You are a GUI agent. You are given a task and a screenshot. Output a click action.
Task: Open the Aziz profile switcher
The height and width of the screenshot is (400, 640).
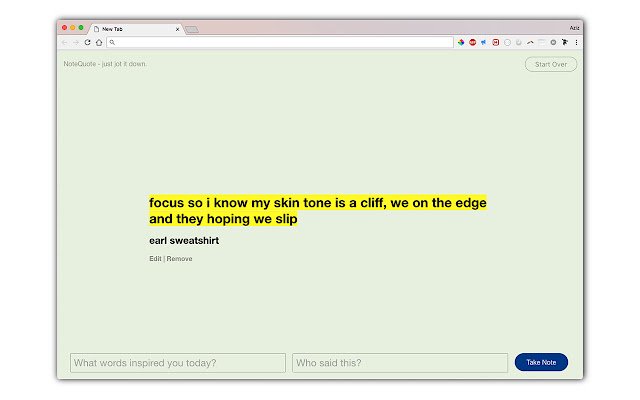point(574,28)
